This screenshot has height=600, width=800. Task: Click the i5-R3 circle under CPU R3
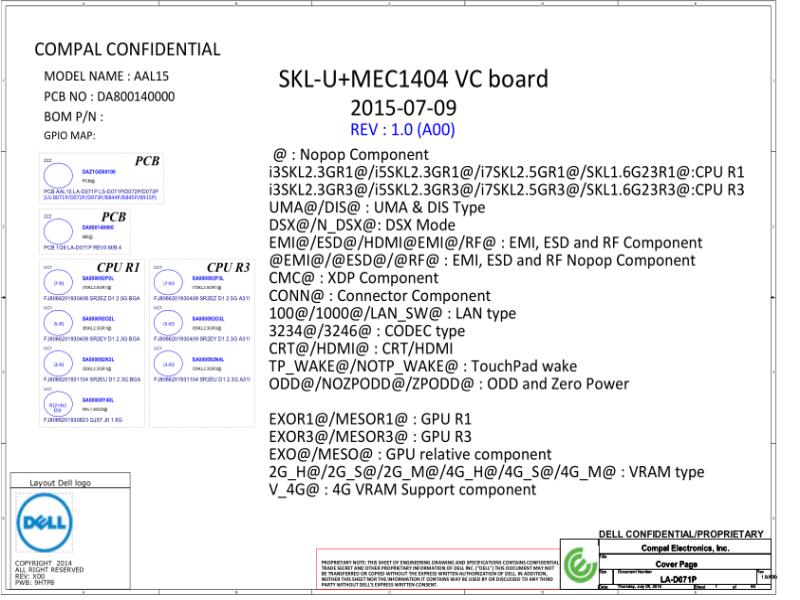(168, 323)
